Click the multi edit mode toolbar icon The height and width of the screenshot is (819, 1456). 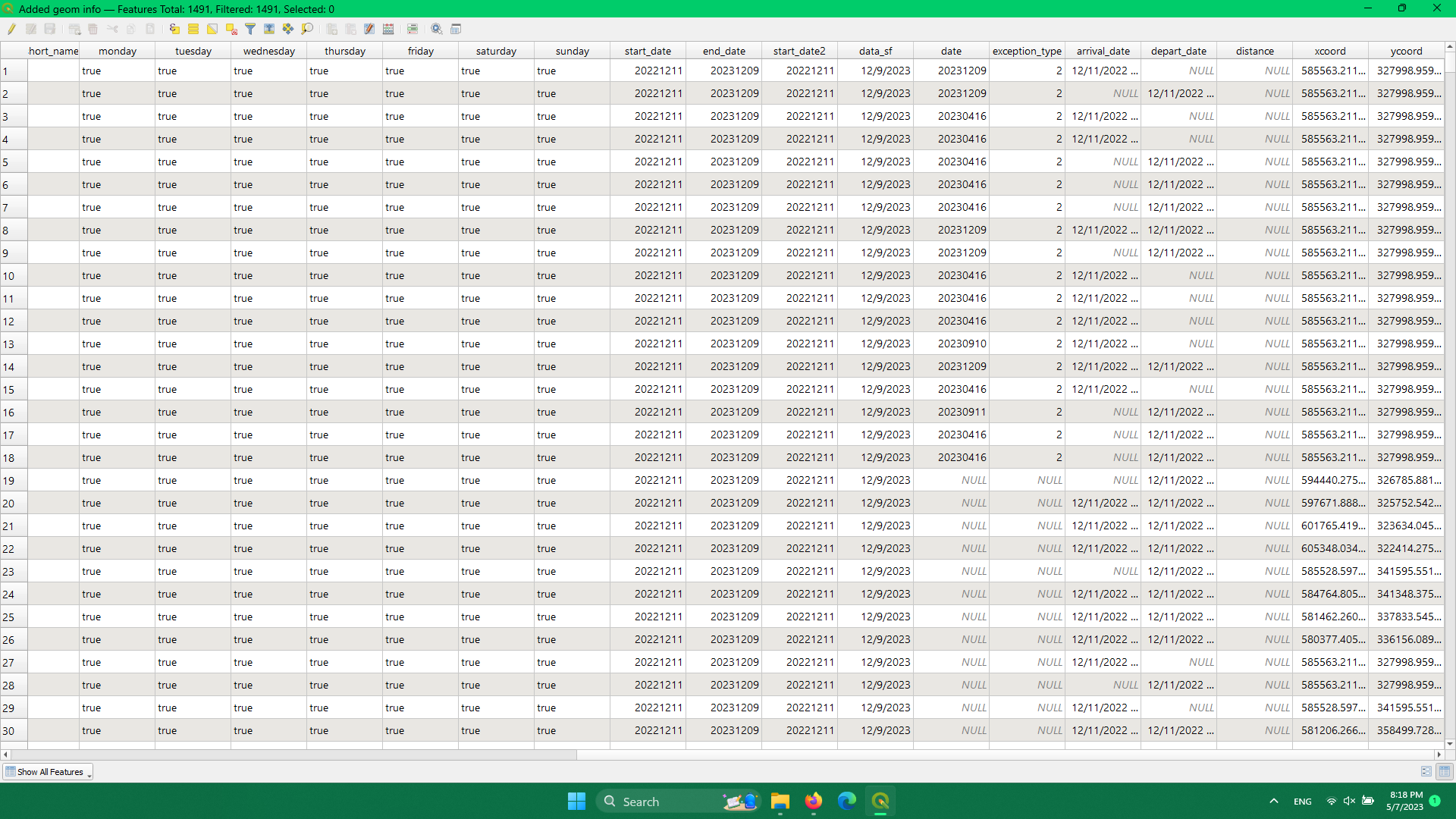31,29
